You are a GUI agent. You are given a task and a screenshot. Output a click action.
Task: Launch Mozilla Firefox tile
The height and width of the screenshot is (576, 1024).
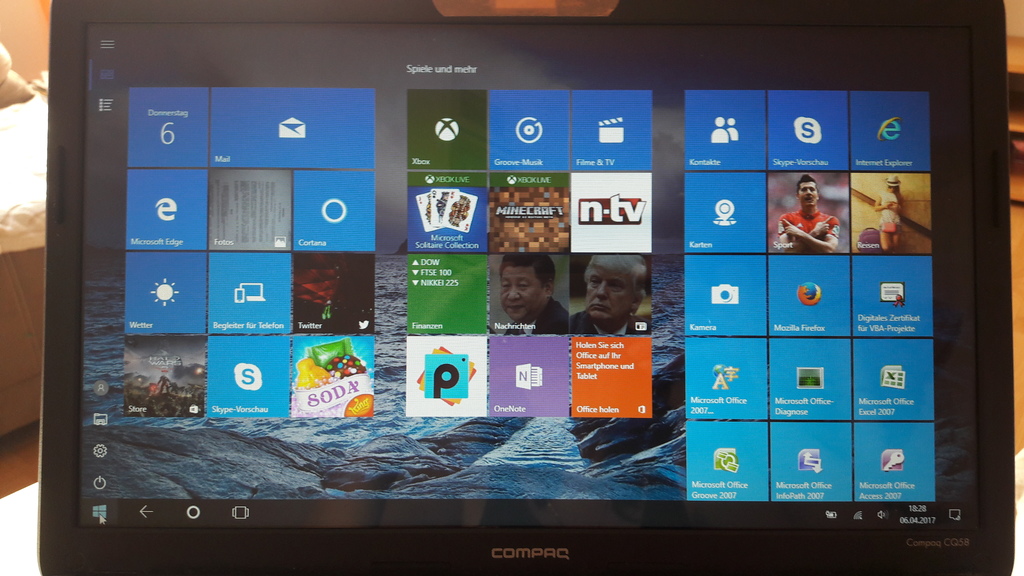click(x=809, y=296)
